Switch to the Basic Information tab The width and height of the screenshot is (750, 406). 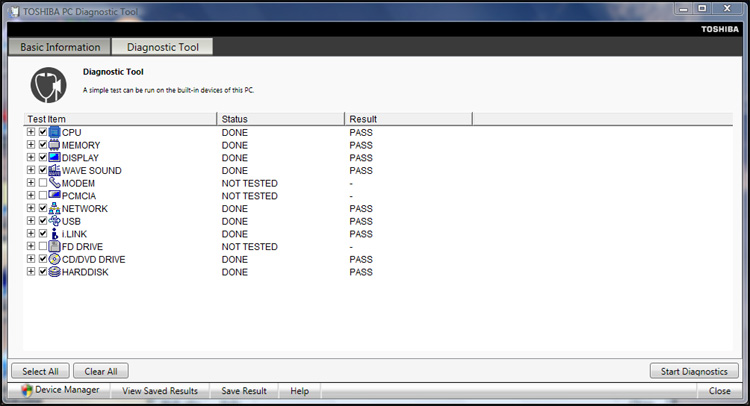click(60, 47)
